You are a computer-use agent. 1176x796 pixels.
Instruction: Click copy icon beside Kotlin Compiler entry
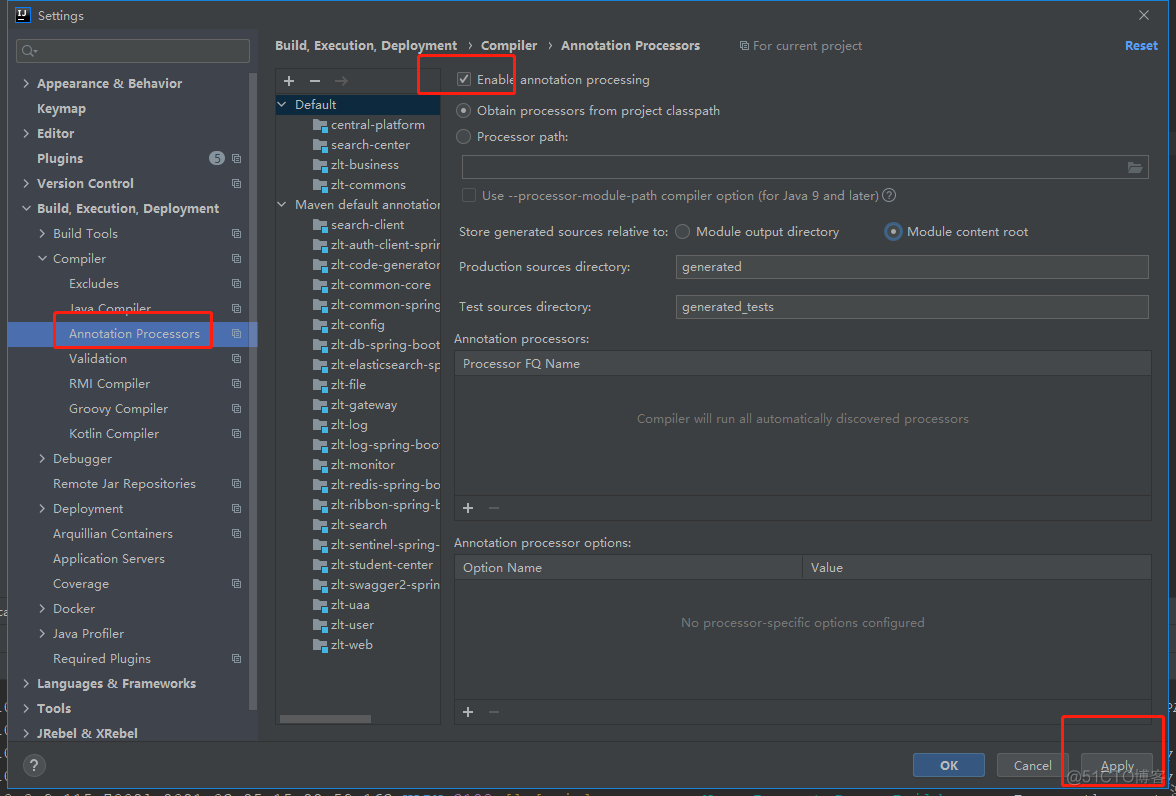(236, 433)
